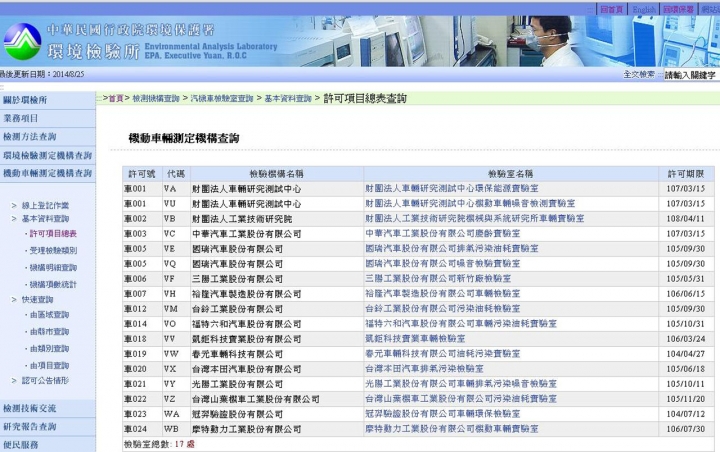This screenshot has width=720, height=452.
Task: Select 由區域查詢 sidebar item
Action: (49, 315)
